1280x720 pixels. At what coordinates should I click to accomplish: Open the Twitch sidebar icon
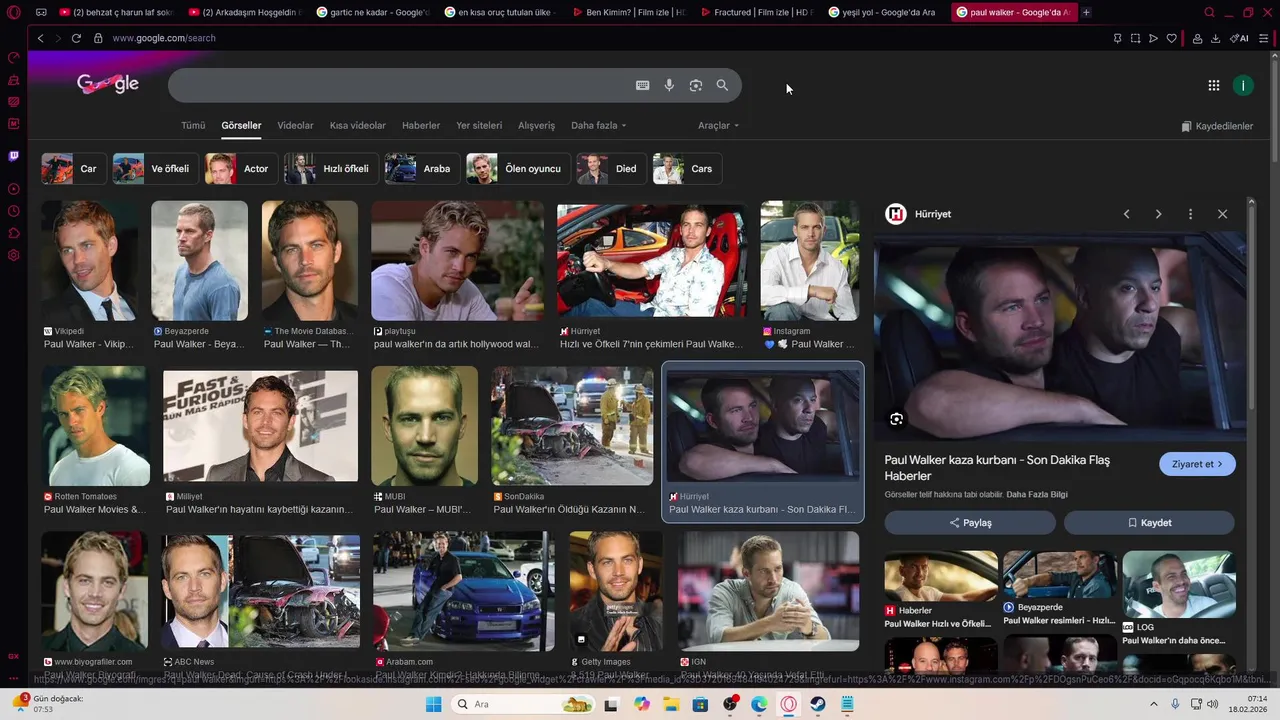tap(14, 156)
